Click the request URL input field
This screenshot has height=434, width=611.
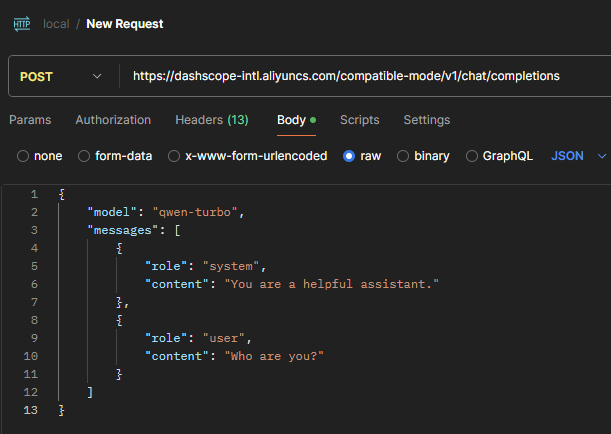pyautogui.click(x=346, y=76)
